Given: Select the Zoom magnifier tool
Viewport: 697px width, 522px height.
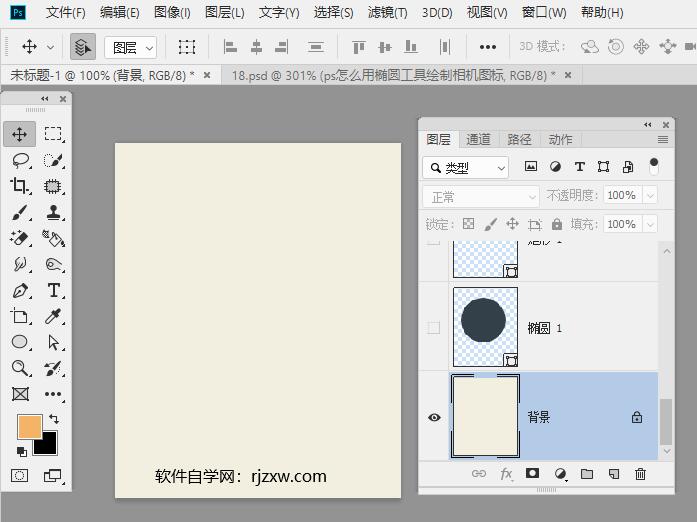Looking at the screenshot, I should tap(20, 368).
